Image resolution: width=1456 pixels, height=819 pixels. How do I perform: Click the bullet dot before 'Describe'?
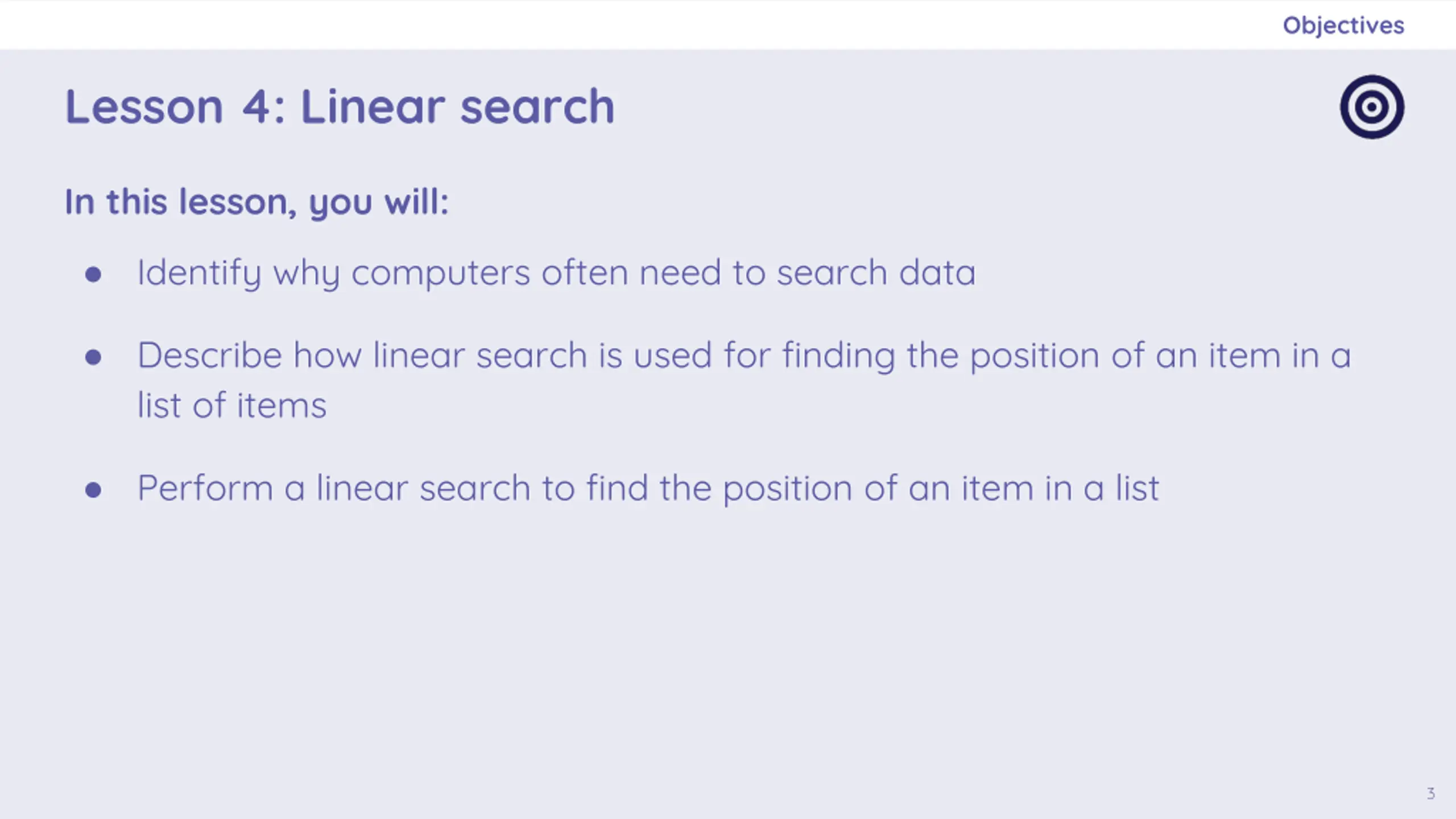click(93, 357)
